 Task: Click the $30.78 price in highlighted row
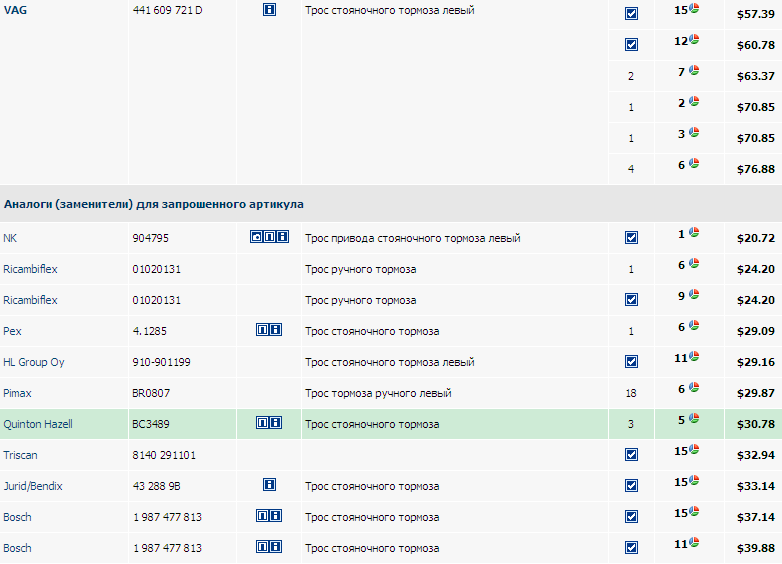(756, 424)
